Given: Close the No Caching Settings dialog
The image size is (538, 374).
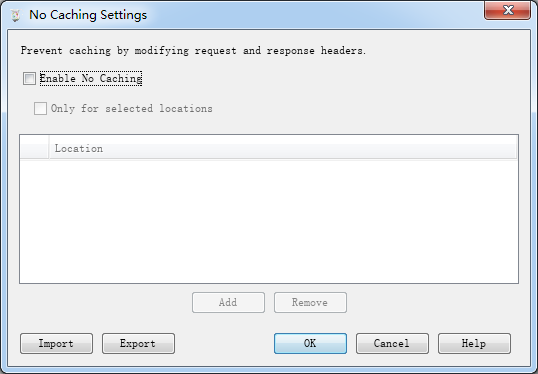Looking at the screenshot, I should (x=507, y=10).
